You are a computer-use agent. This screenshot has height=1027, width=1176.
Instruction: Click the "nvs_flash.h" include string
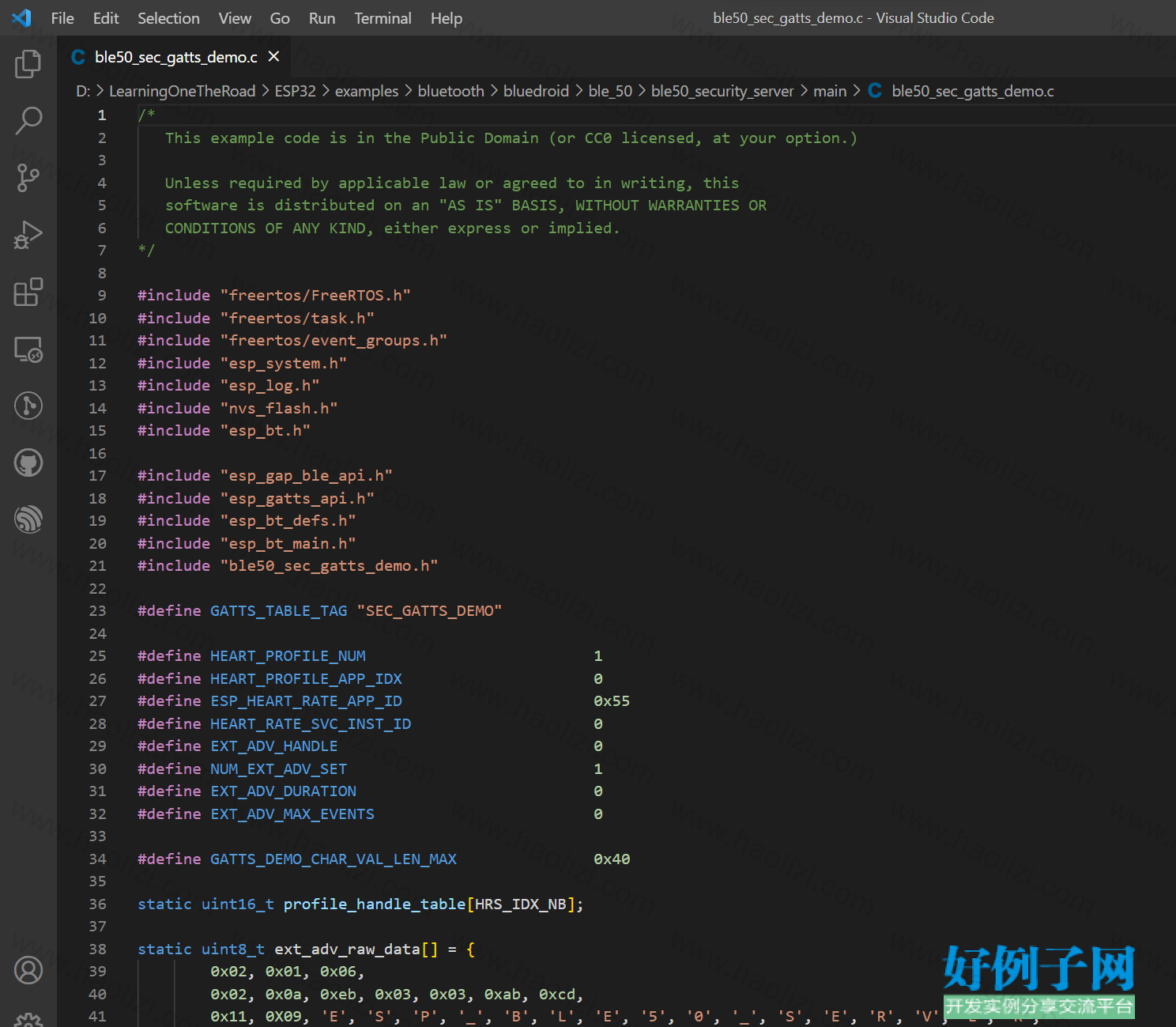[279, 408]
